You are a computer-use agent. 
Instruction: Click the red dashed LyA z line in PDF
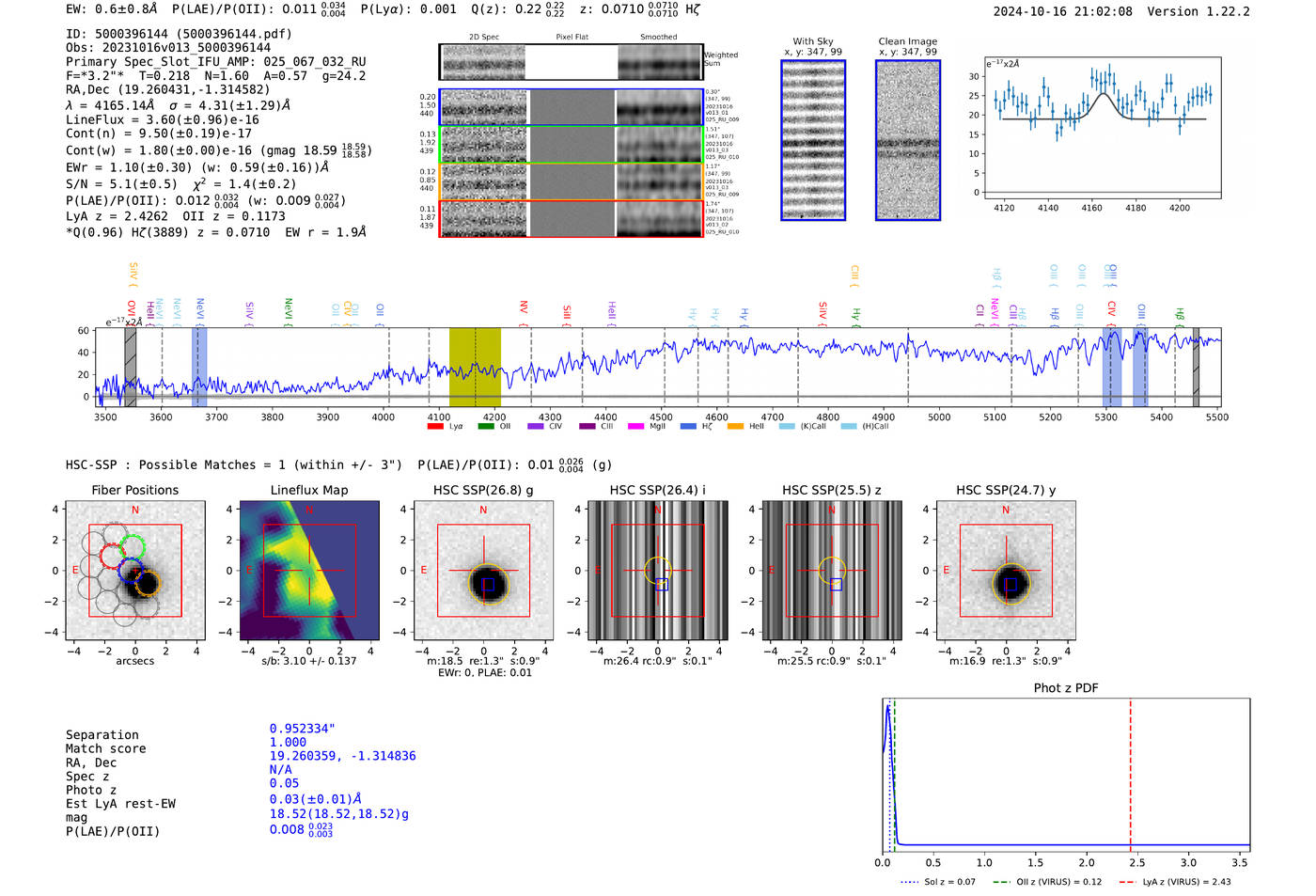point(1130,773)
